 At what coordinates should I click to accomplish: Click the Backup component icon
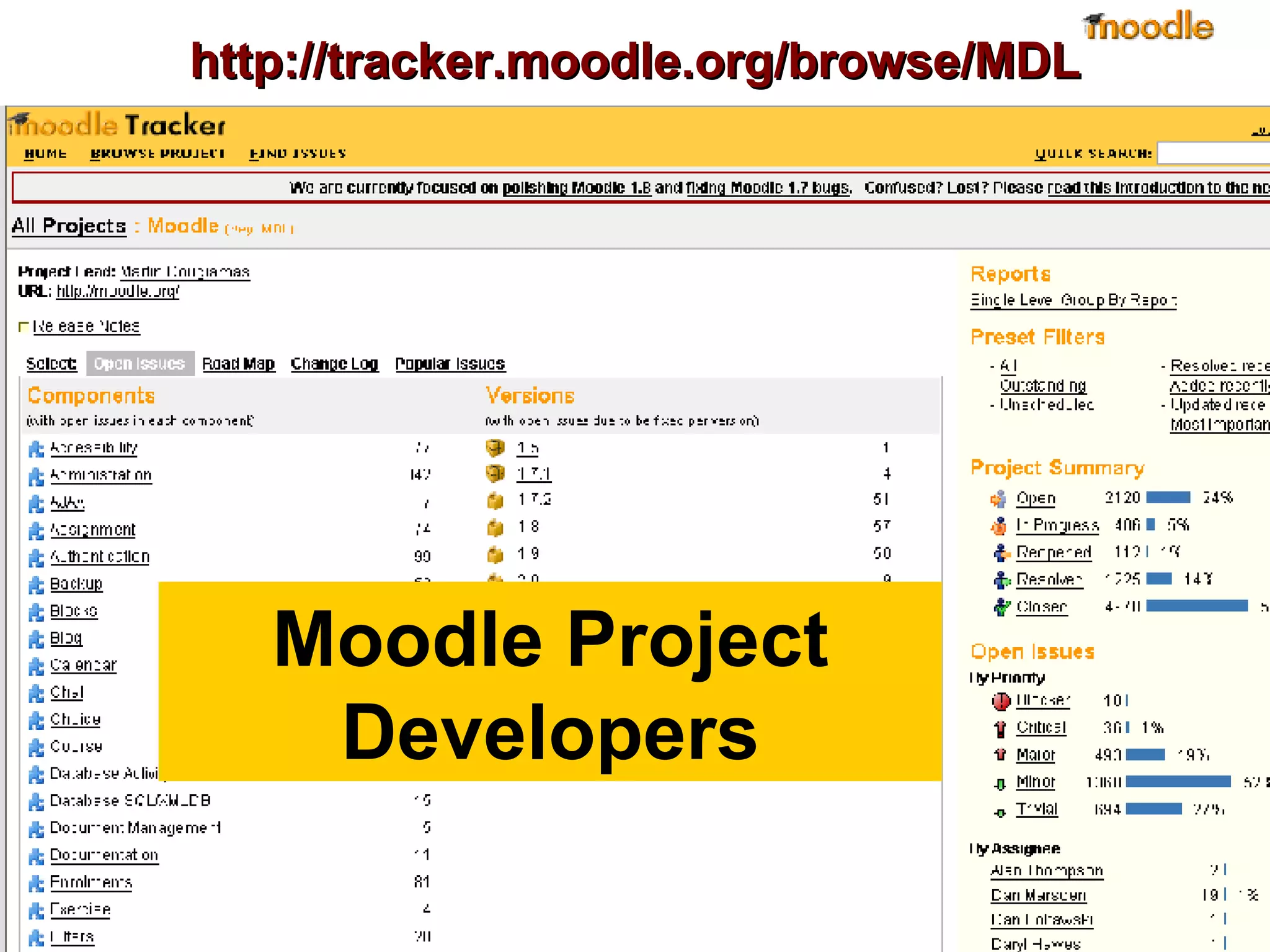(37, 584)
